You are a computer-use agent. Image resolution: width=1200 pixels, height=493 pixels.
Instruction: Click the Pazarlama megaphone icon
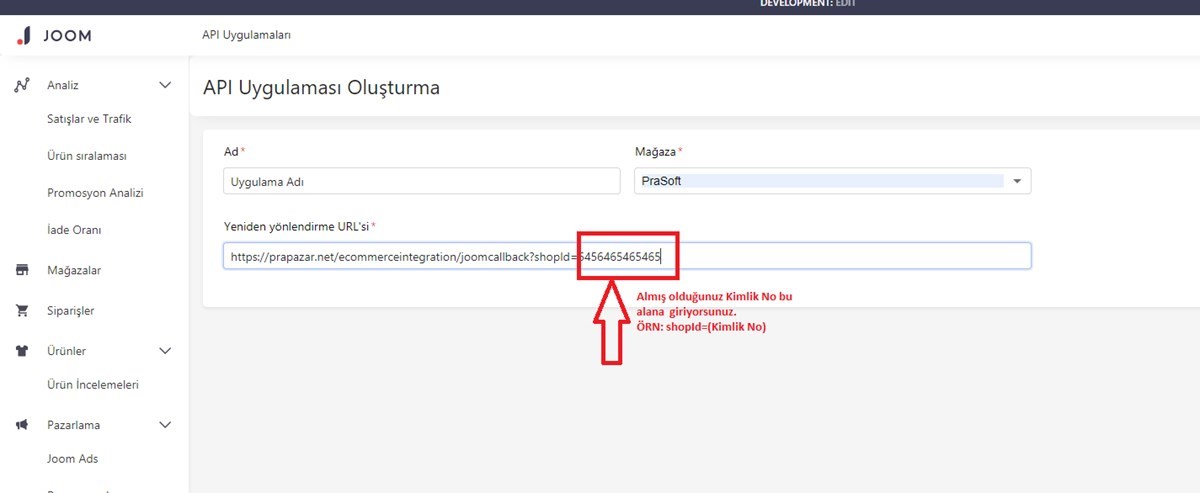pos(22,425)
